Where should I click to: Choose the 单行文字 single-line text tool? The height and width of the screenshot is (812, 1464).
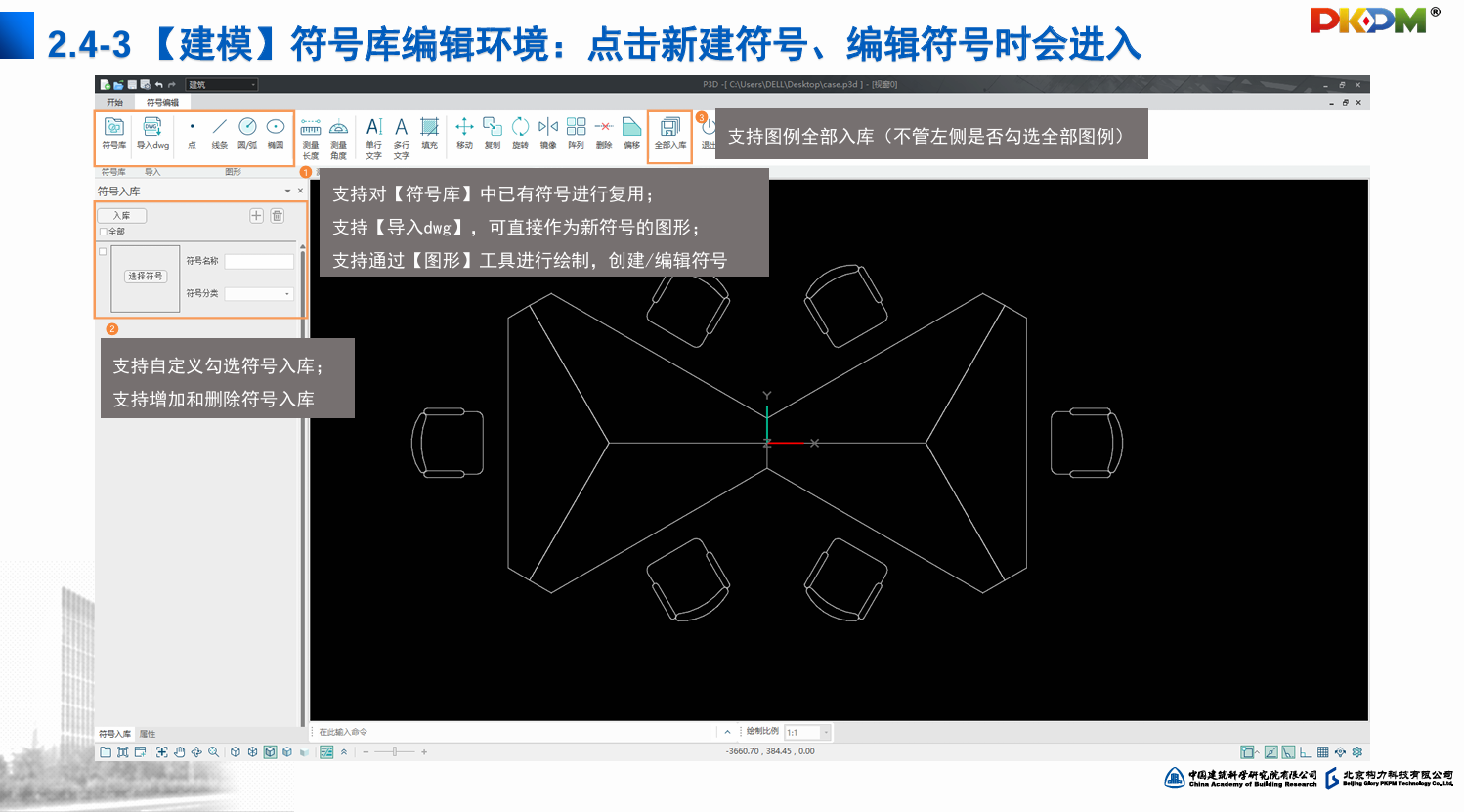click(x=373, y=139)
